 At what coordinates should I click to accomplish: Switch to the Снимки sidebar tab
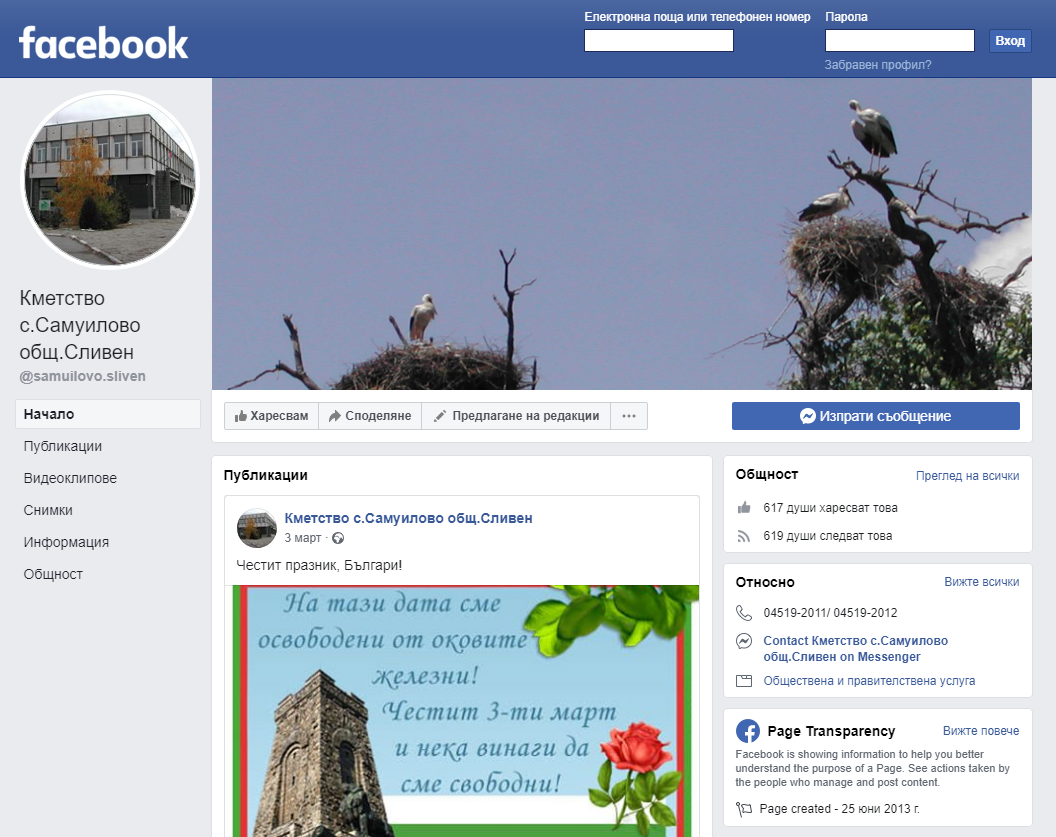[x=48, y=510]
